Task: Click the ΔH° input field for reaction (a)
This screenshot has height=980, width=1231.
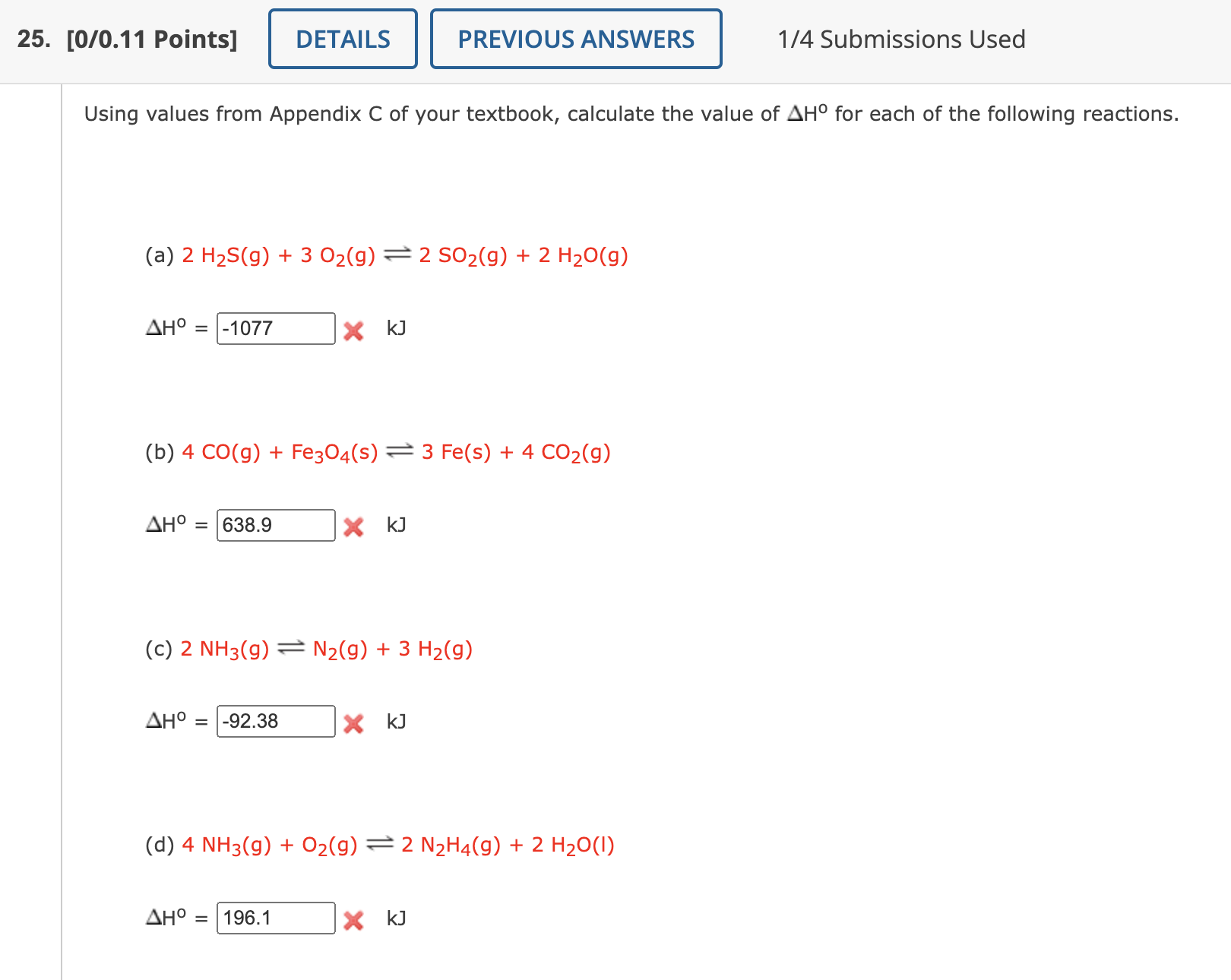Action: (x=276, y=328)
